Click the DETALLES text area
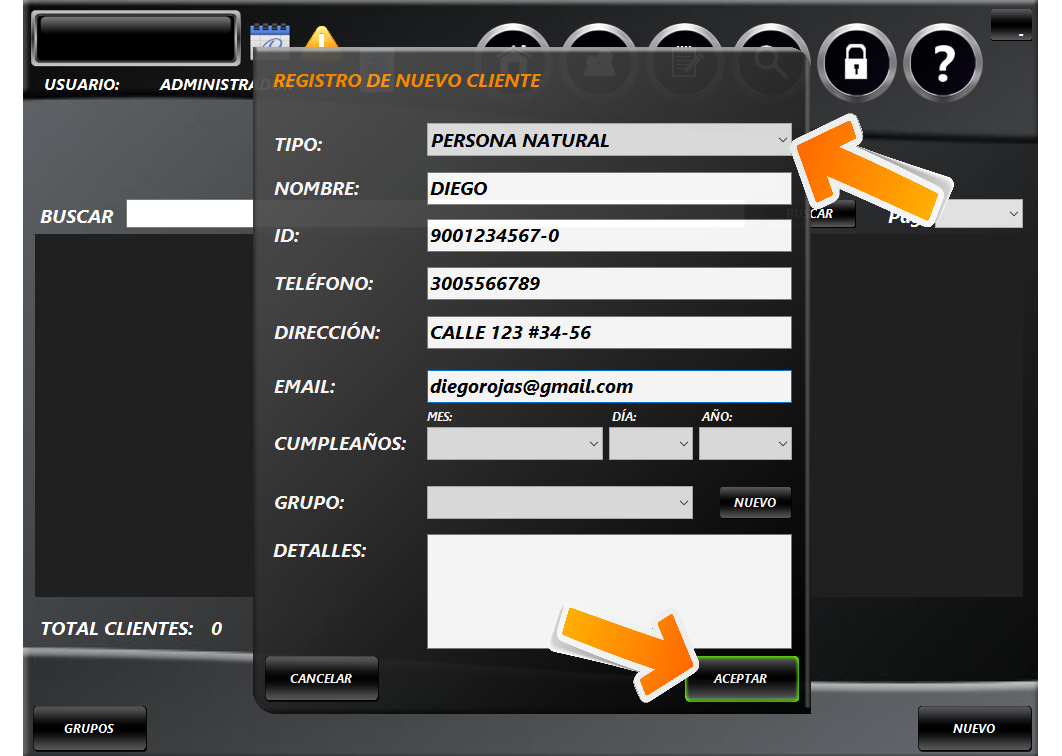1062x756 pixels. (608, 591)
